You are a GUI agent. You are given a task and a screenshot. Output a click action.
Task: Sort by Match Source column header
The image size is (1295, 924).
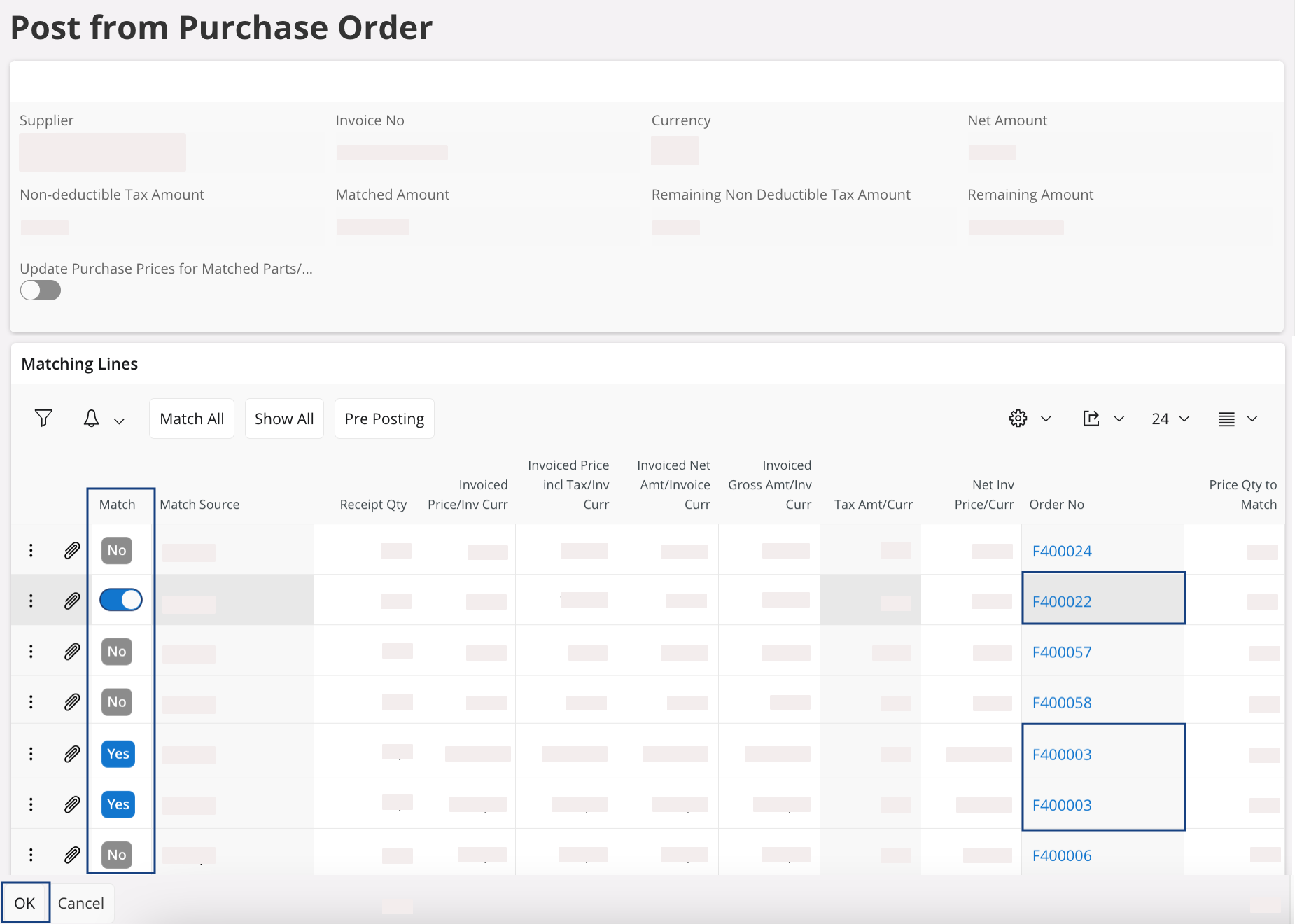(199, 505)
